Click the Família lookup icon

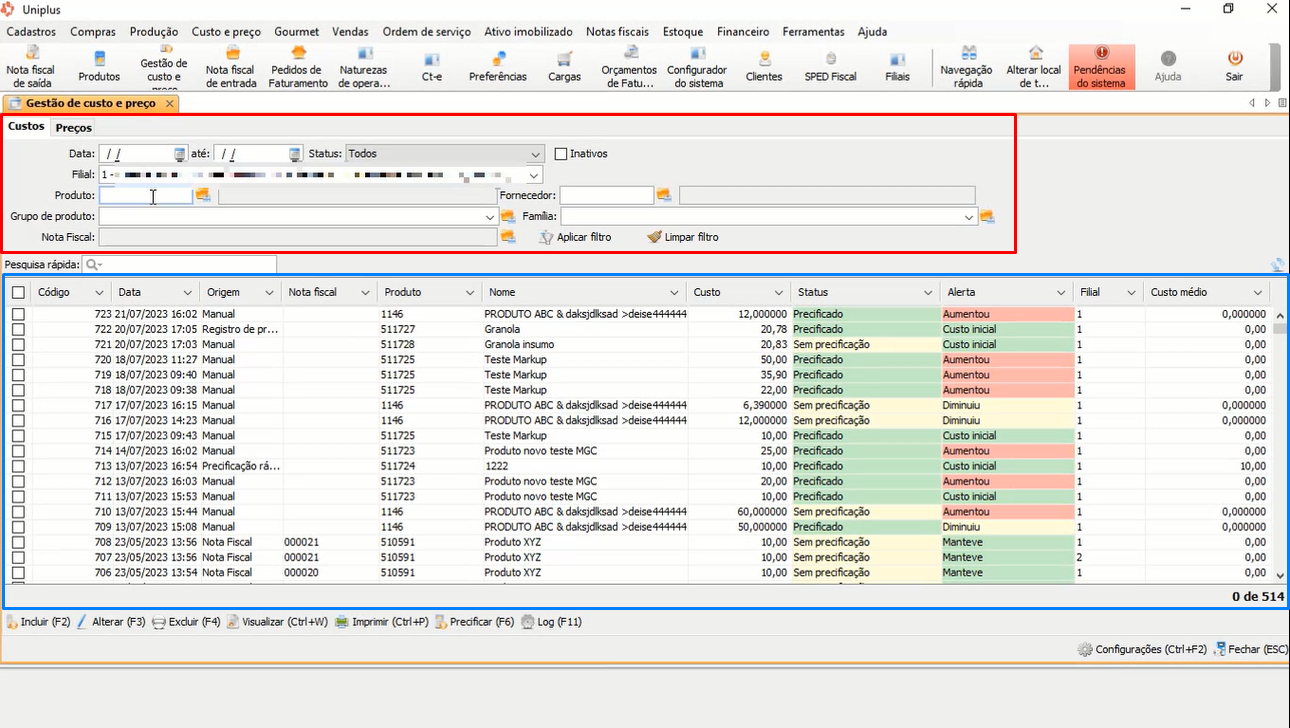click(x=987, y=216)
